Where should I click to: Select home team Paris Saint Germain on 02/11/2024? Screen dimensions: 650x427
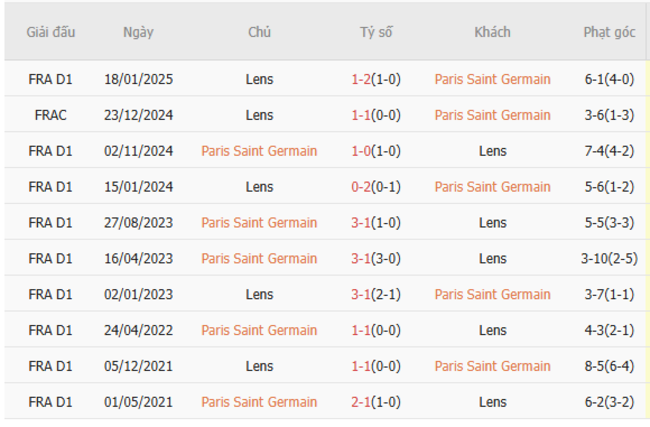pyautogui.click(x=259, y=151)
